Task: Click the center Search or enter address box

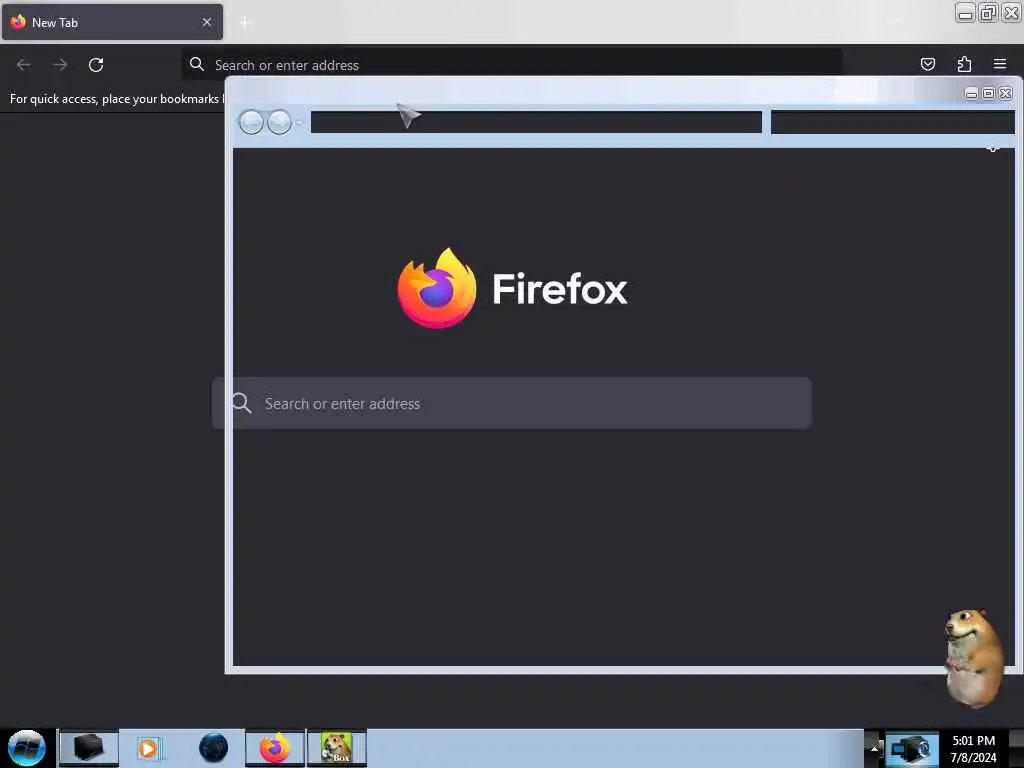Action: [x=511, y=403]
